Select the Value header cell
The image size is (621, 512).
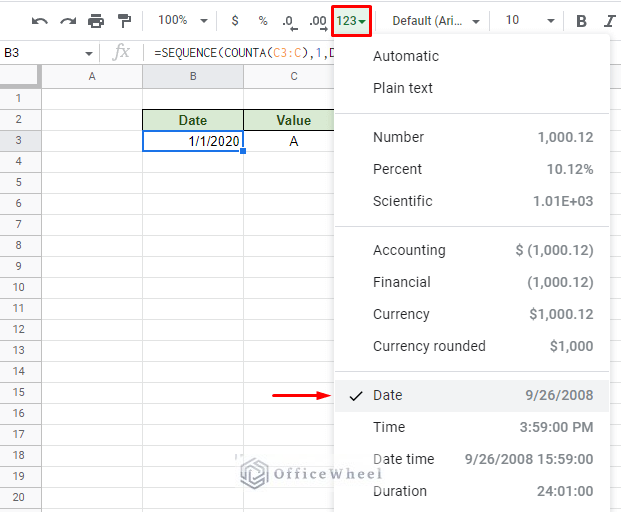tap(289, 120)
